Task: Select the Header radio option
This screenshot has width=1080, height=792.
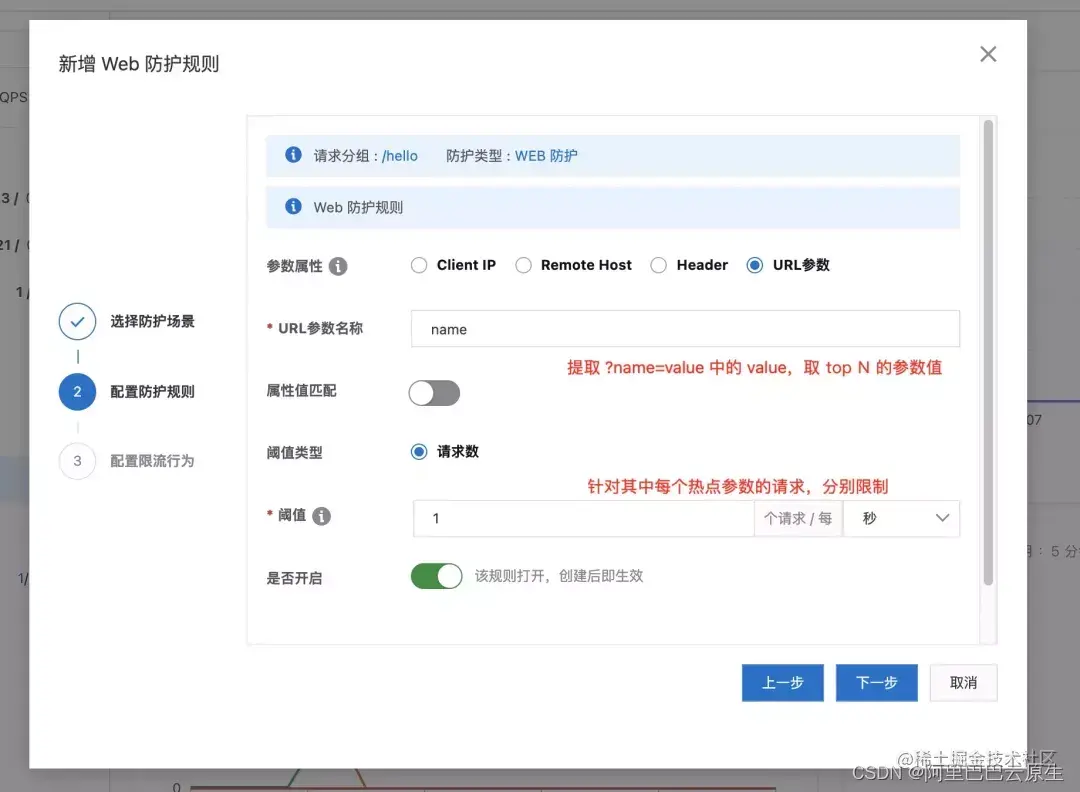Action: point(659,265)
